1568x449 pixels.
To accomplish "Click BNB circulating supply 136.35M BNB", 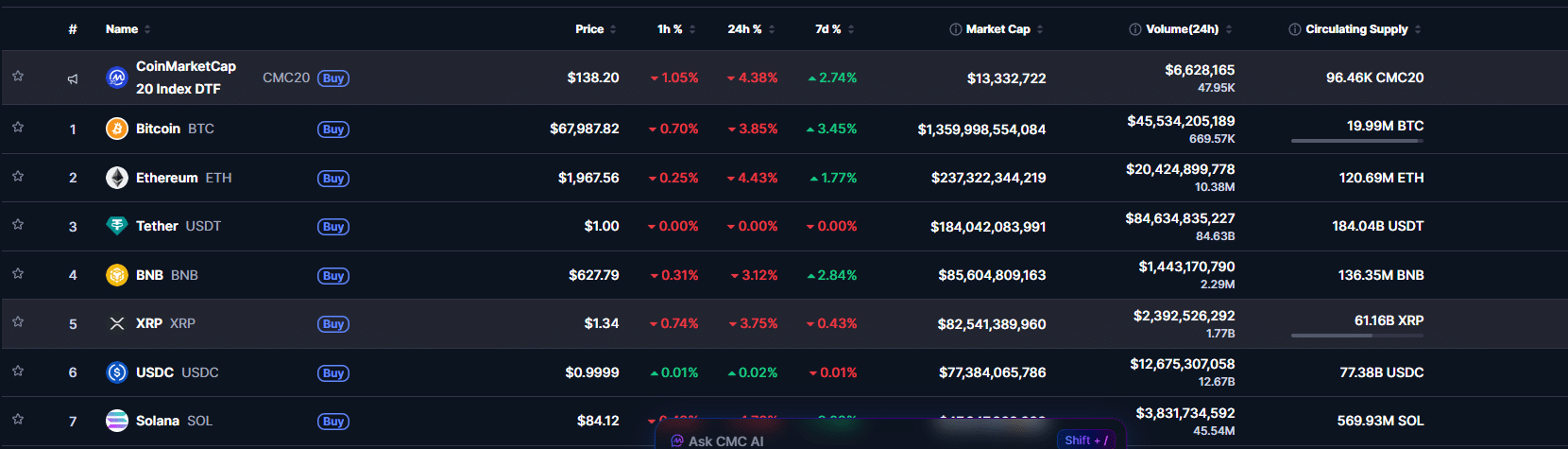I will click(x=1381, y=275).
